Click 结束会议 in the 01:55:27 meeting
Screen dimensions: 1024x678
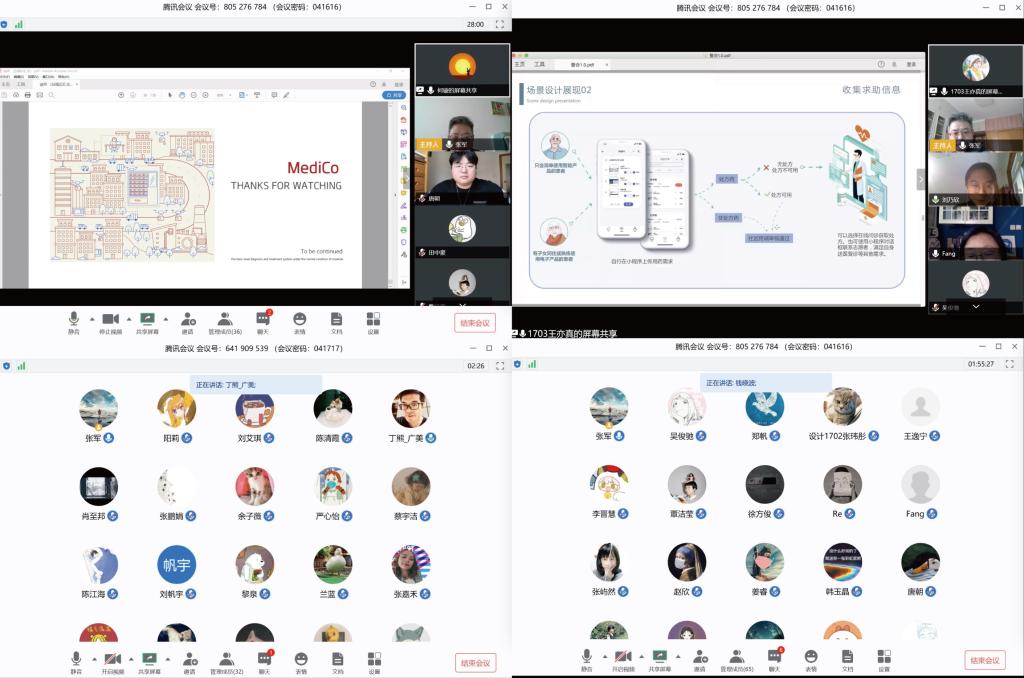(x=984, y=660)
